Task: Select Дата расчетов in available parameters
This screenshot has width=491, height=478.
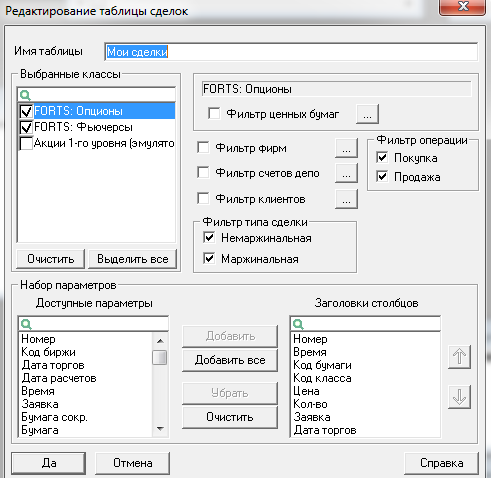Action: click(x=59, y=378)
